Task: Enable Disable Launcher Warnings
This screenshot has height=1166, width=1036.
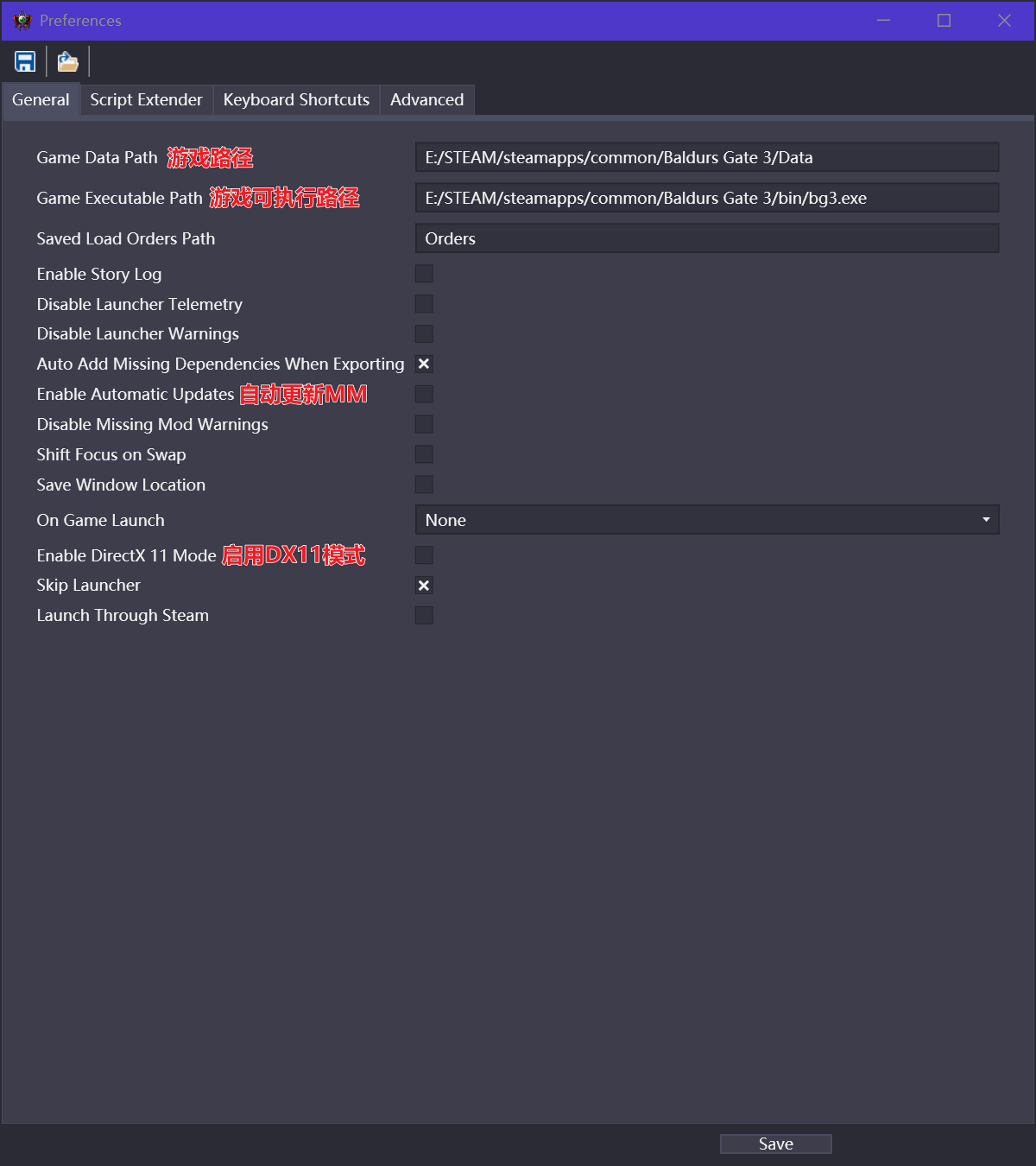Action: click(423, 333)
